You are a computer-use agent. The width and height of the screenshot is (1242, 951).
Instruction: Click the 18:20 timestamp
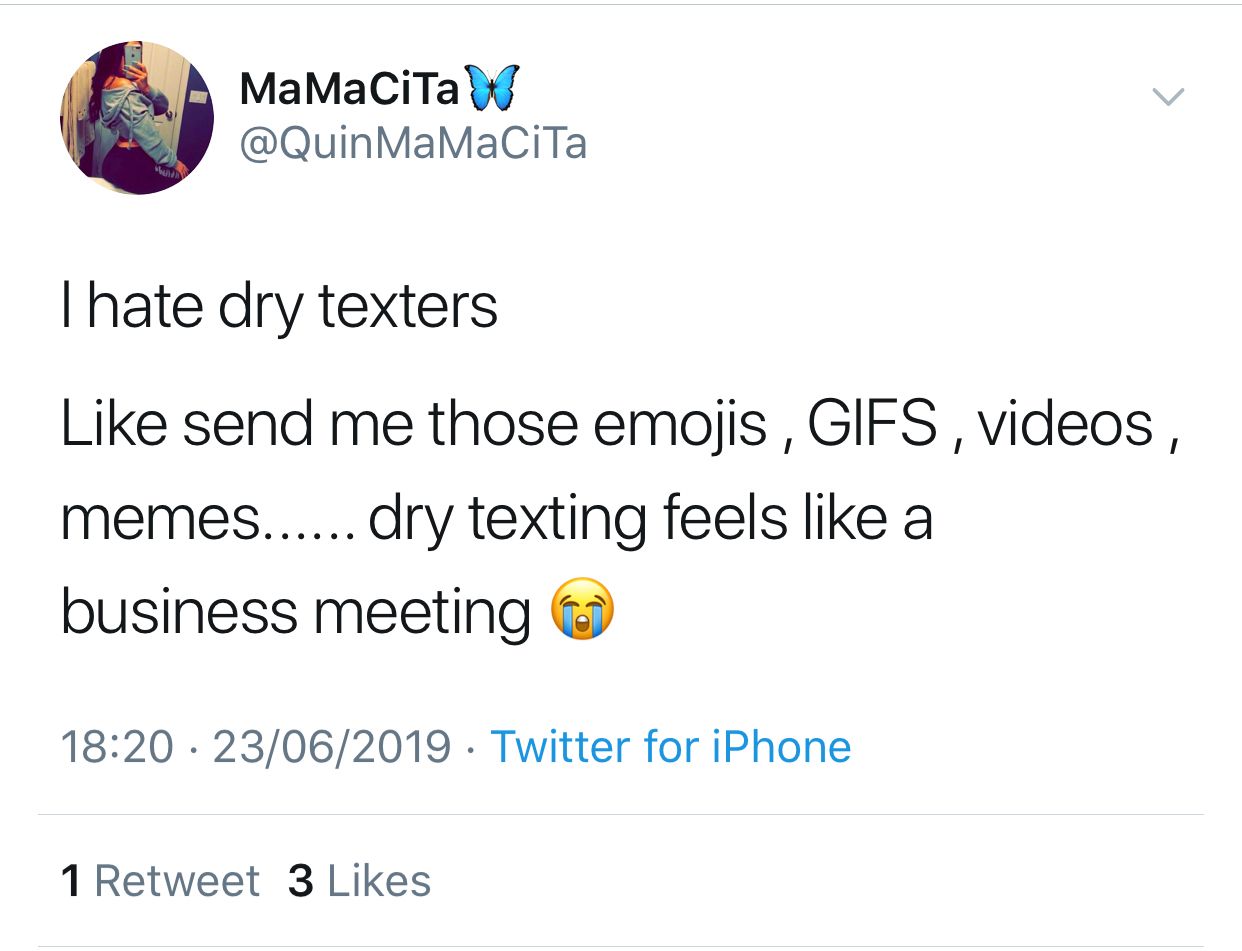pyautogui.click(x=117, y=746)
